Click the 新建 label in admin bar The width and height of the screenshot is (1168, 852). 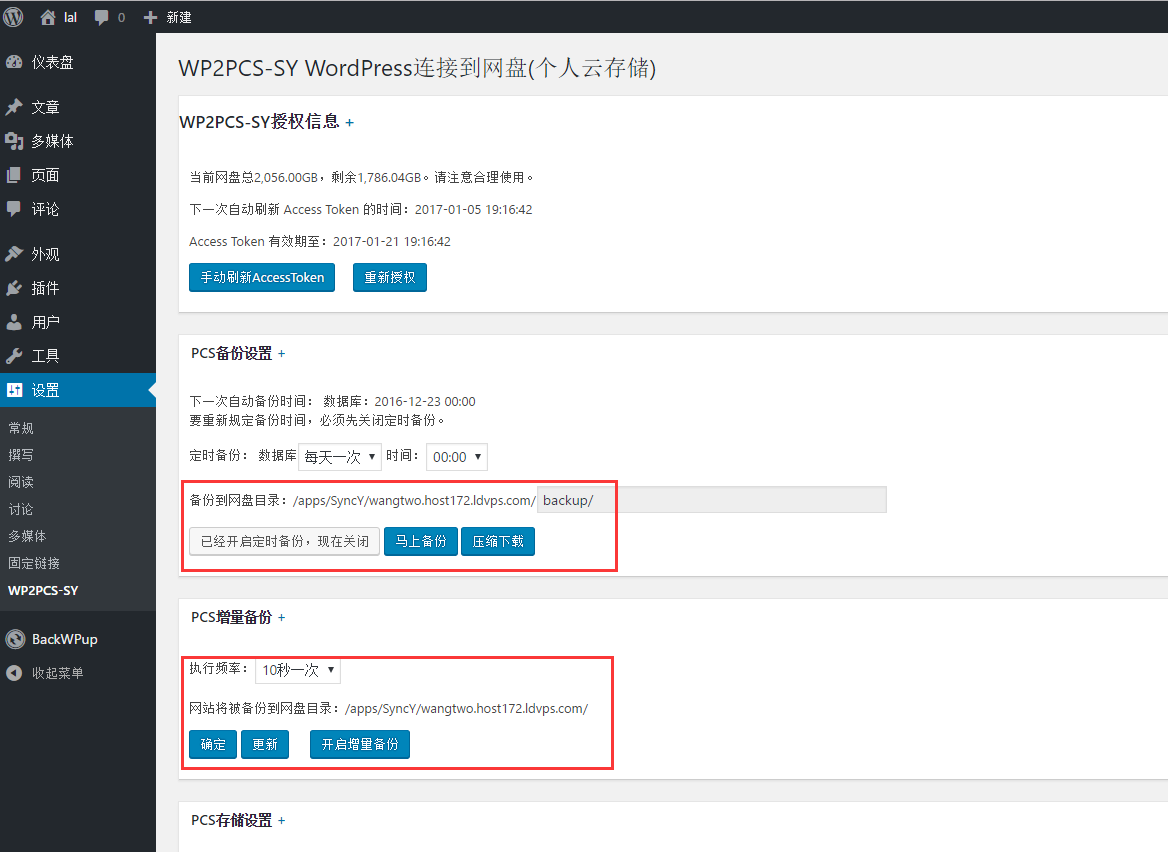point(179,17)
